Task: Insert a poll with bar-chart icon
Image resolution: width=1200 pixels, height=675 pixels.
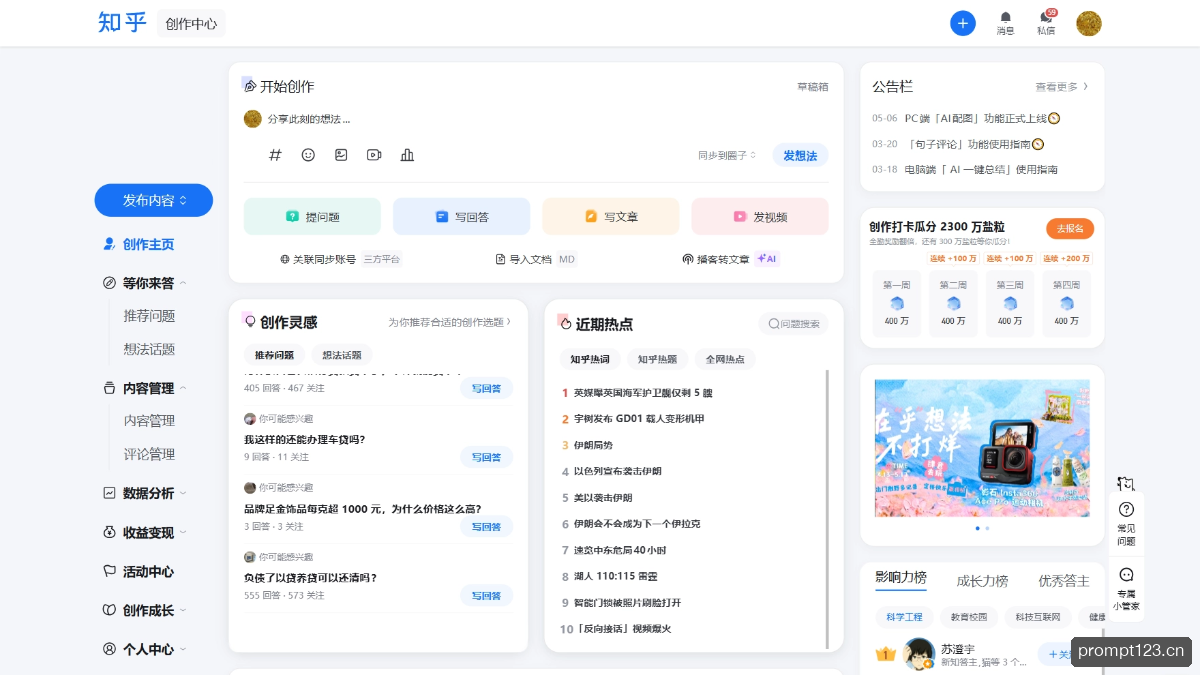Action: click(407, 155)
